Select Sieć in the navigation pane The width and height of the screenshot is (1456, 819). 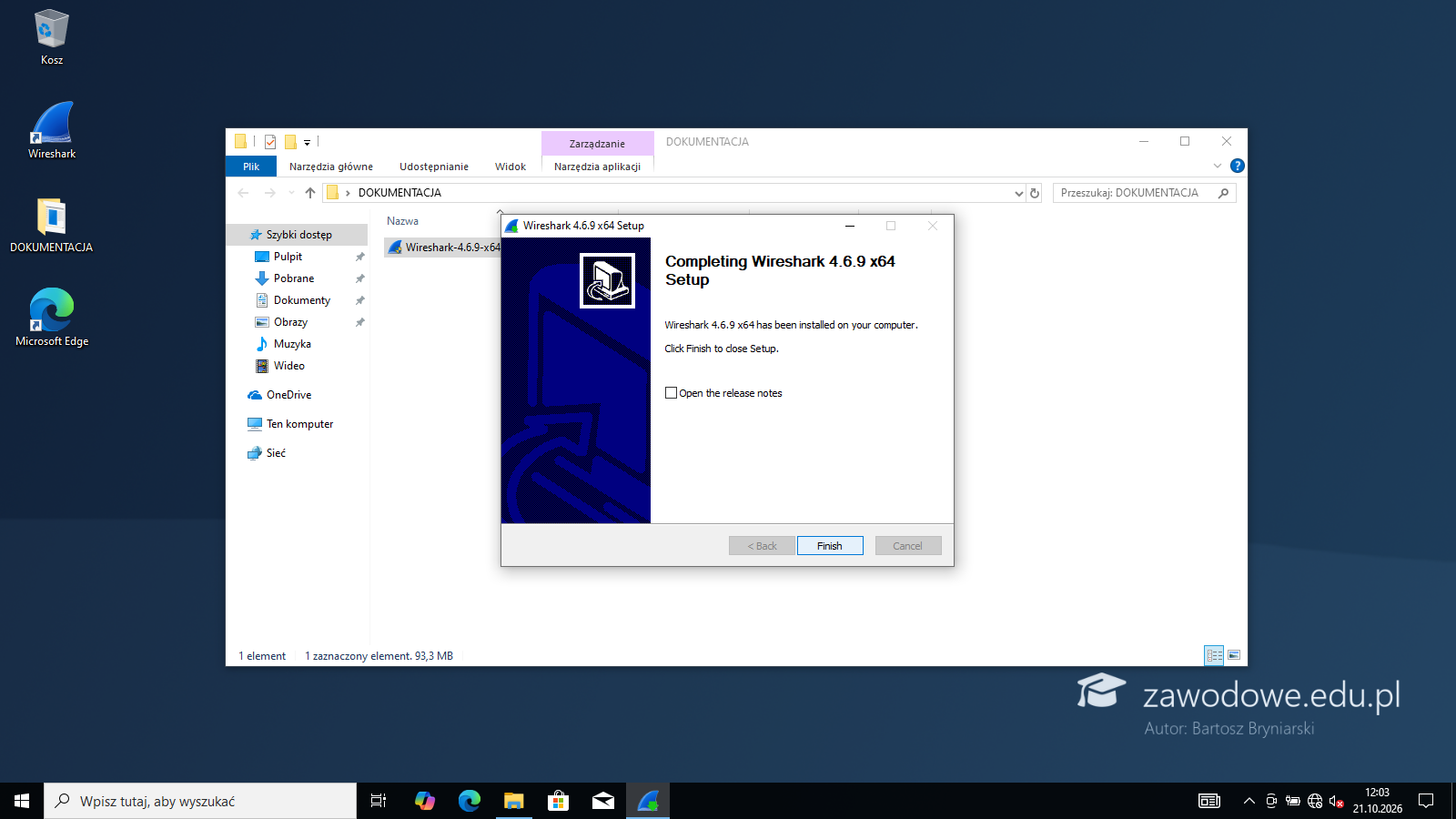(x=276, y=453)
